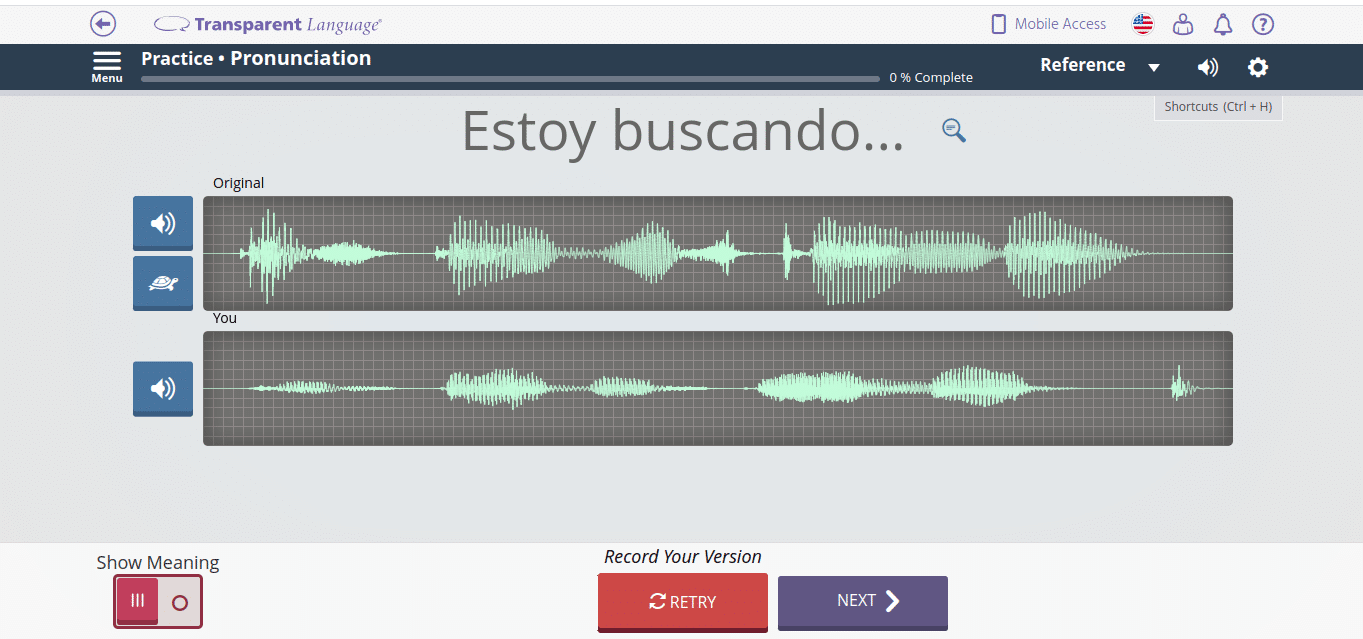This screenshot has height=639, width=1363.
Task: Click the back arrow icon
Action: pyautogui.click(x=103, y=23)
